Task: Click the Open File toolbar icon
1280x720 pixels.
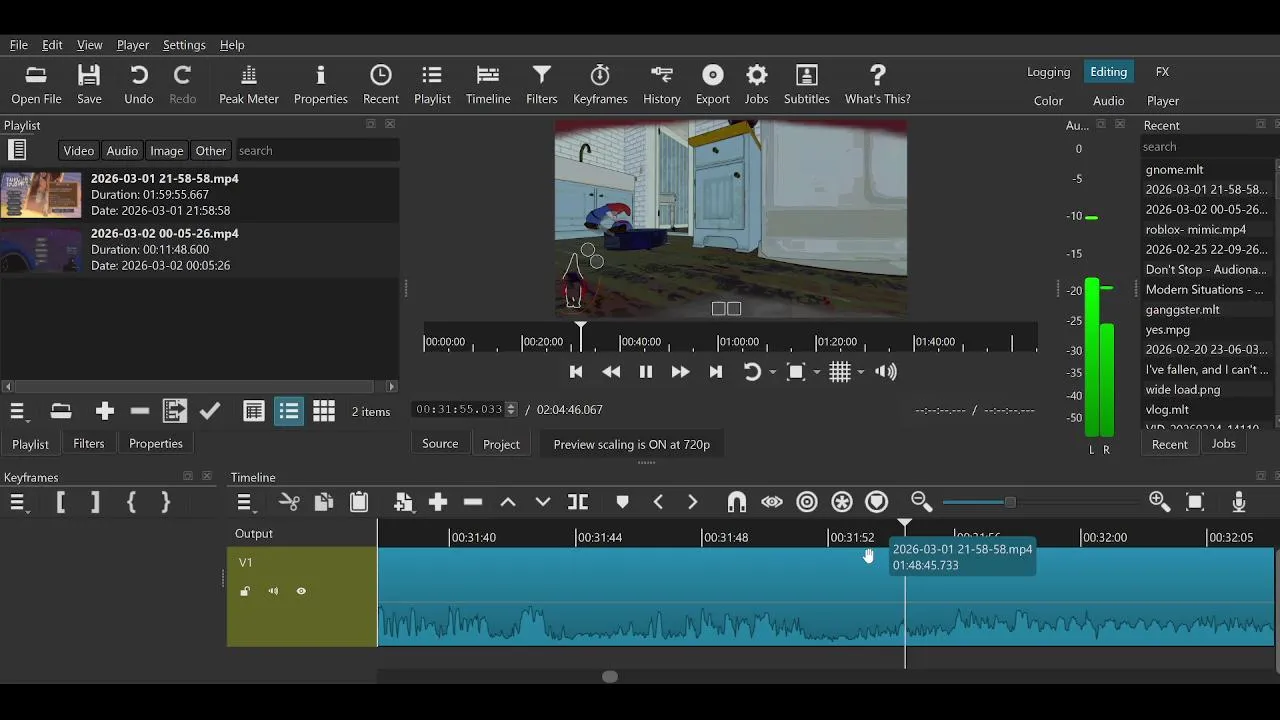Action: [37, 84]
